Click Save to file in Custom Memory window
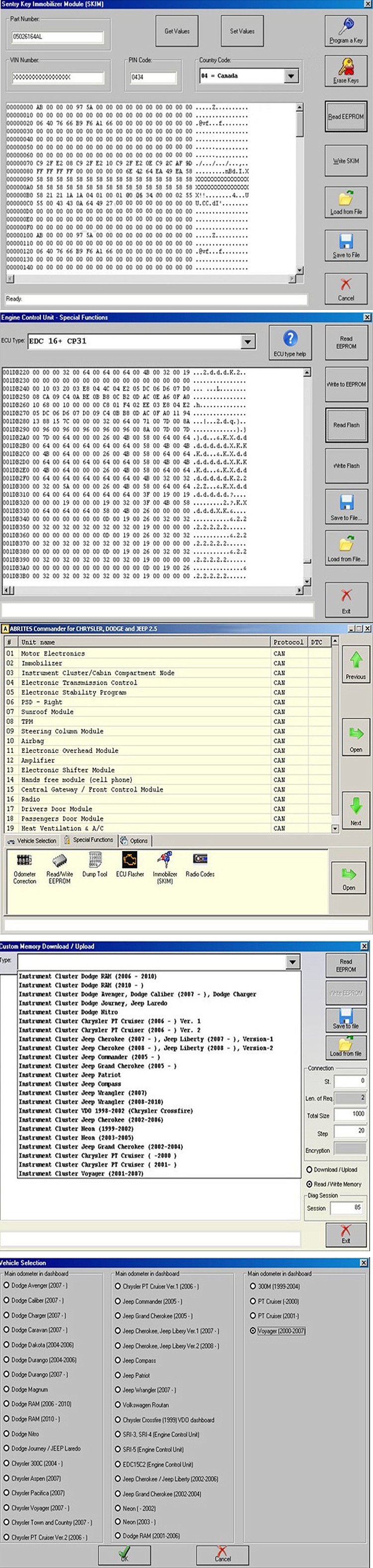Image resolution: width=373 pixels, height=1568 pixels. [x=346, y=1020]
